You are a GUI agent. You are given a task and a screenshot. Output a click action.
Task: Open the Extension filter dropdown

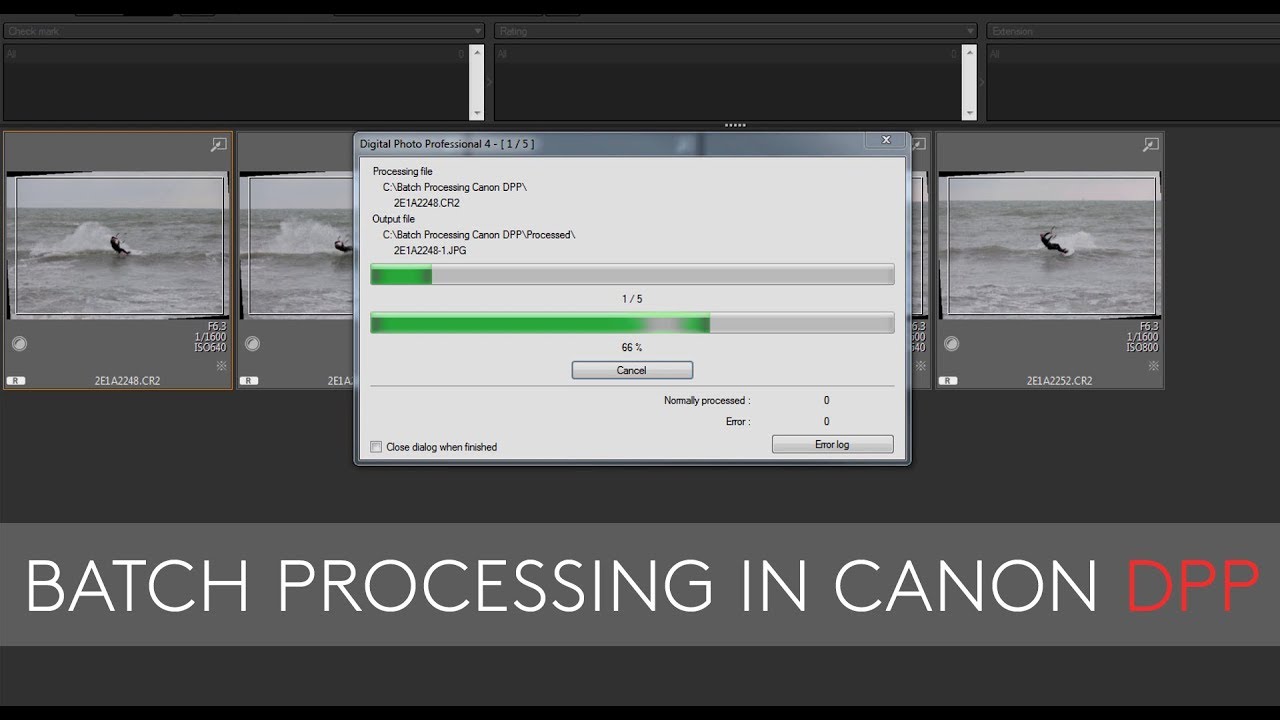pos(1133,31)
